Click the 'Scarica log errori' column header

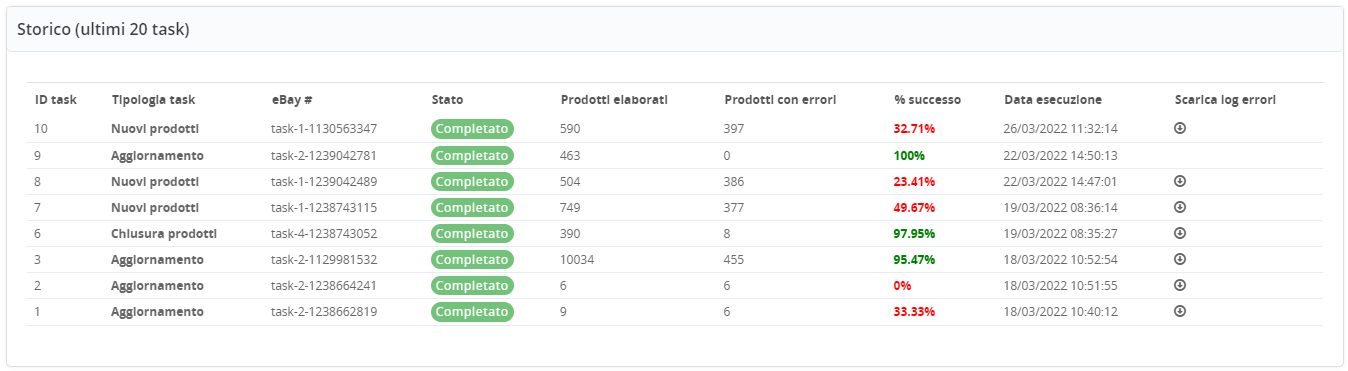click(x=1225, y=100)
